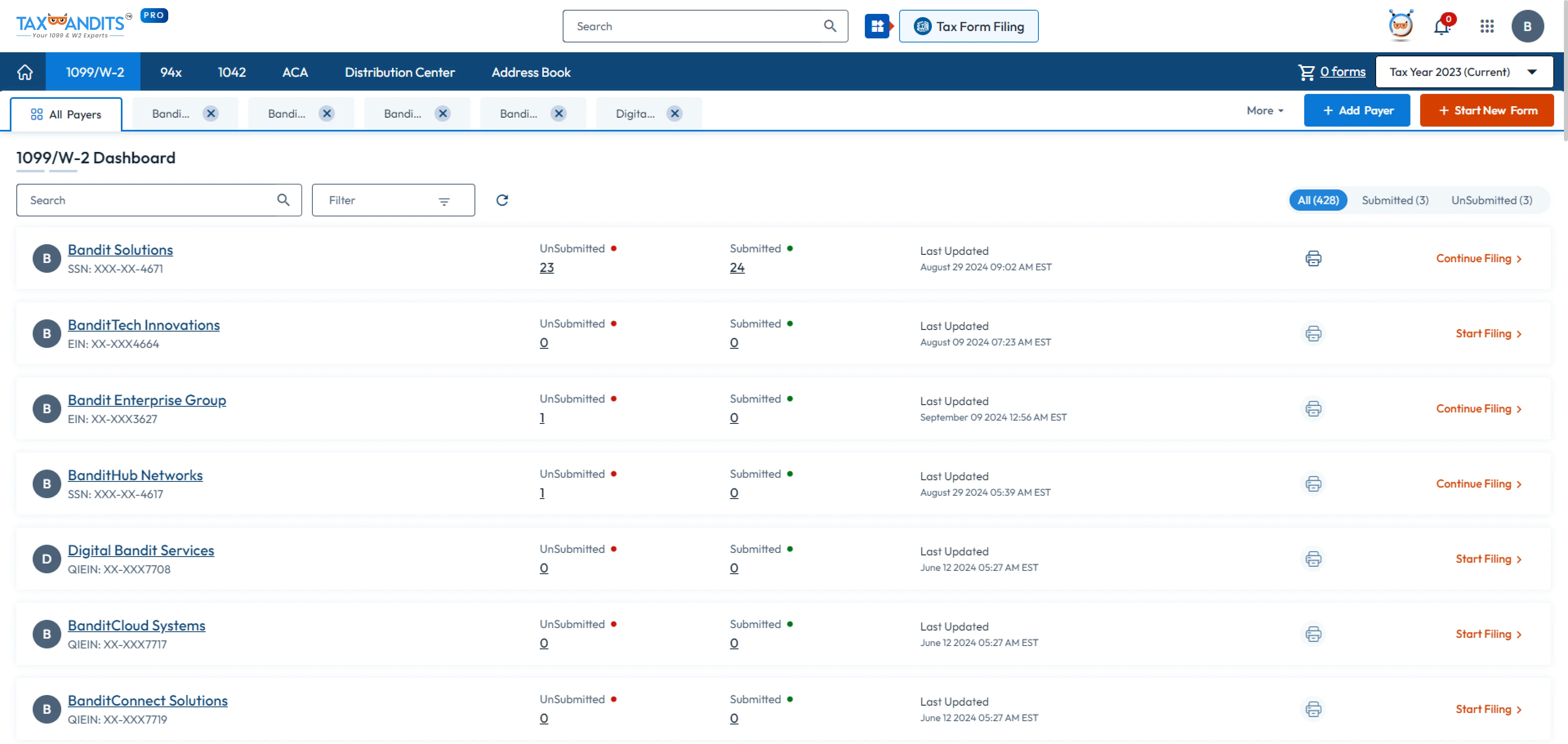Open the owl assistant mascot icon
This screenshot has width=1568, height=744.
pyautogui.click(x=1401, y=26)
